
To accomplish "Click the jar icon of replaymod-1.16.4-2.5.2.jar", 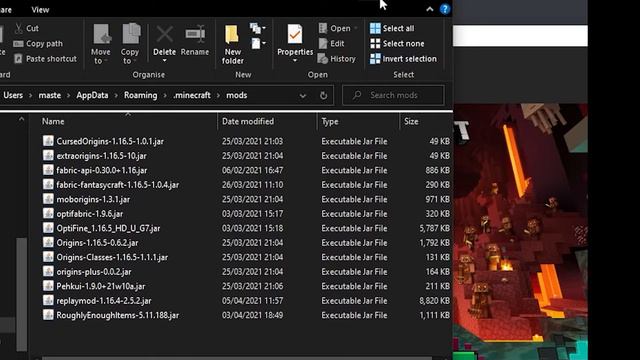I will (x=48, y=300).
